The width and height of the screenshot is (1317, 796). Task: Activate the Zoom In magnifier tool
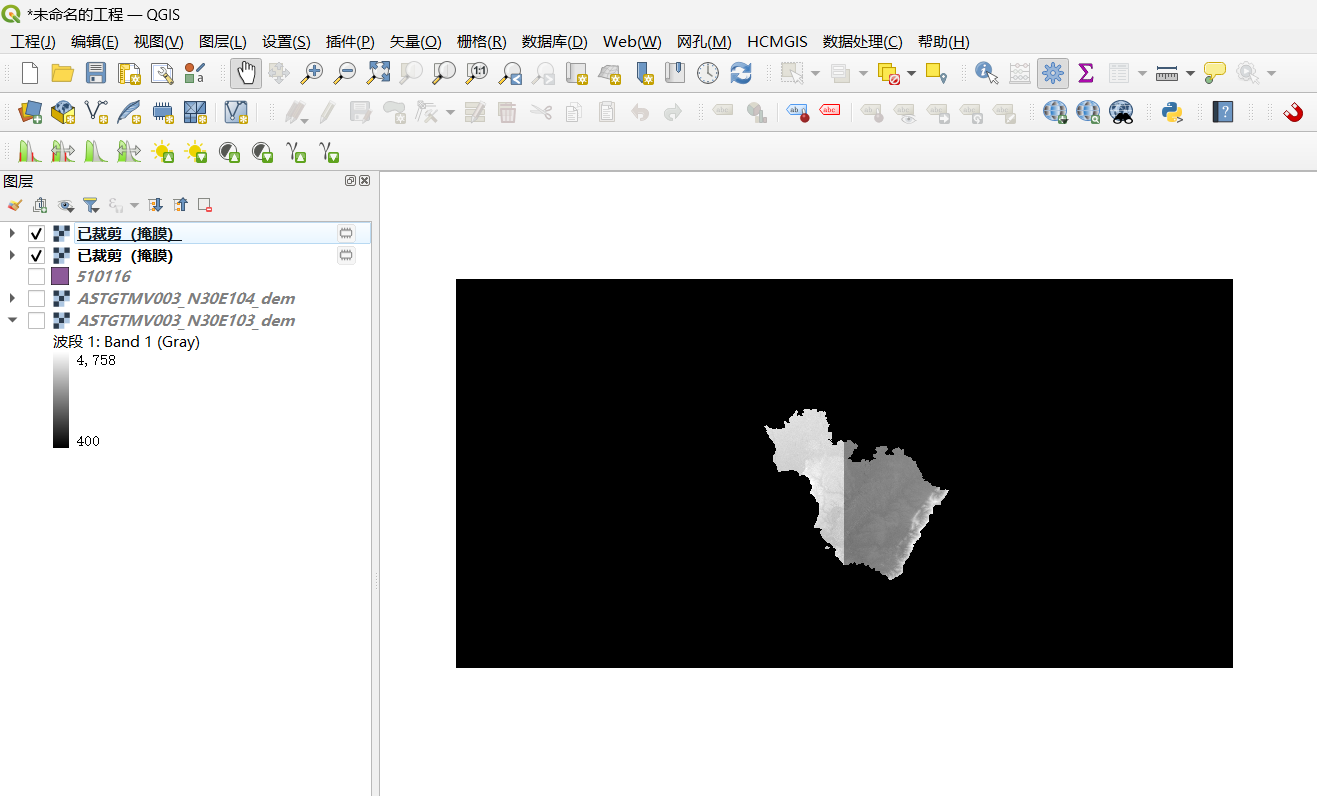coord(312,73)
